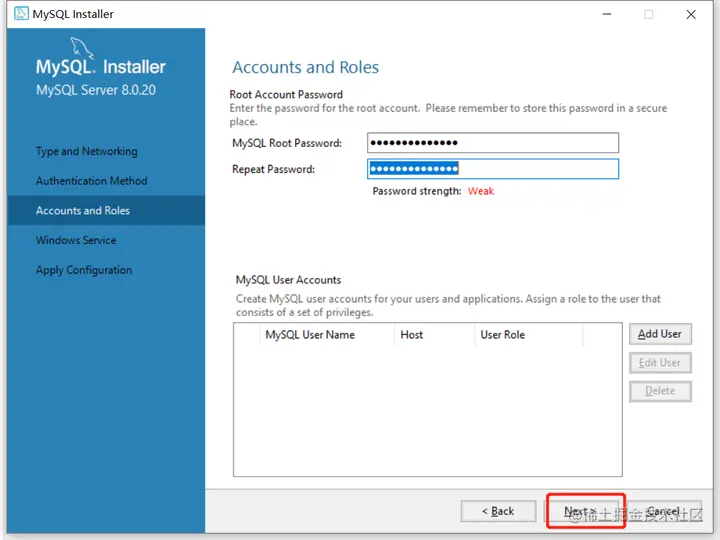Jump to Apply Configuration step

(84, 270)
